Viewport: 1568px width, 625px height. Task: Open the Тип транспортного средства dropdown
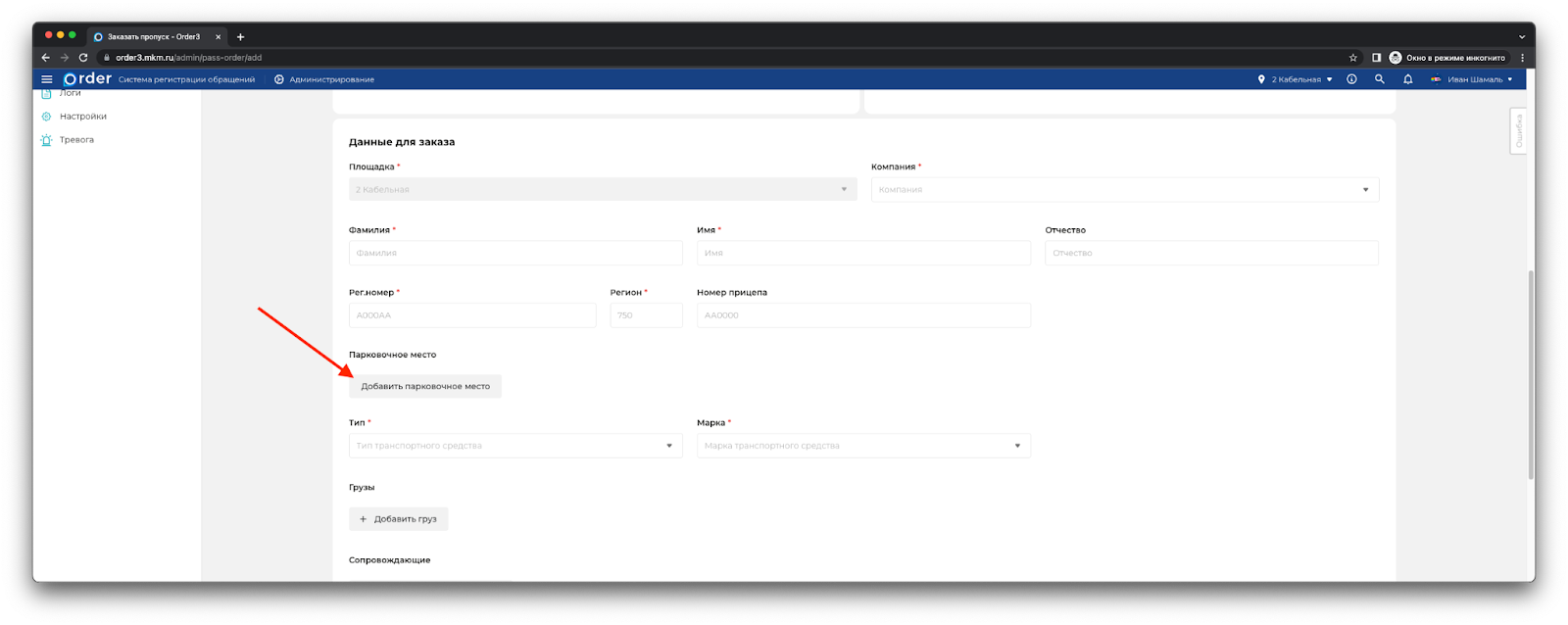515,446
